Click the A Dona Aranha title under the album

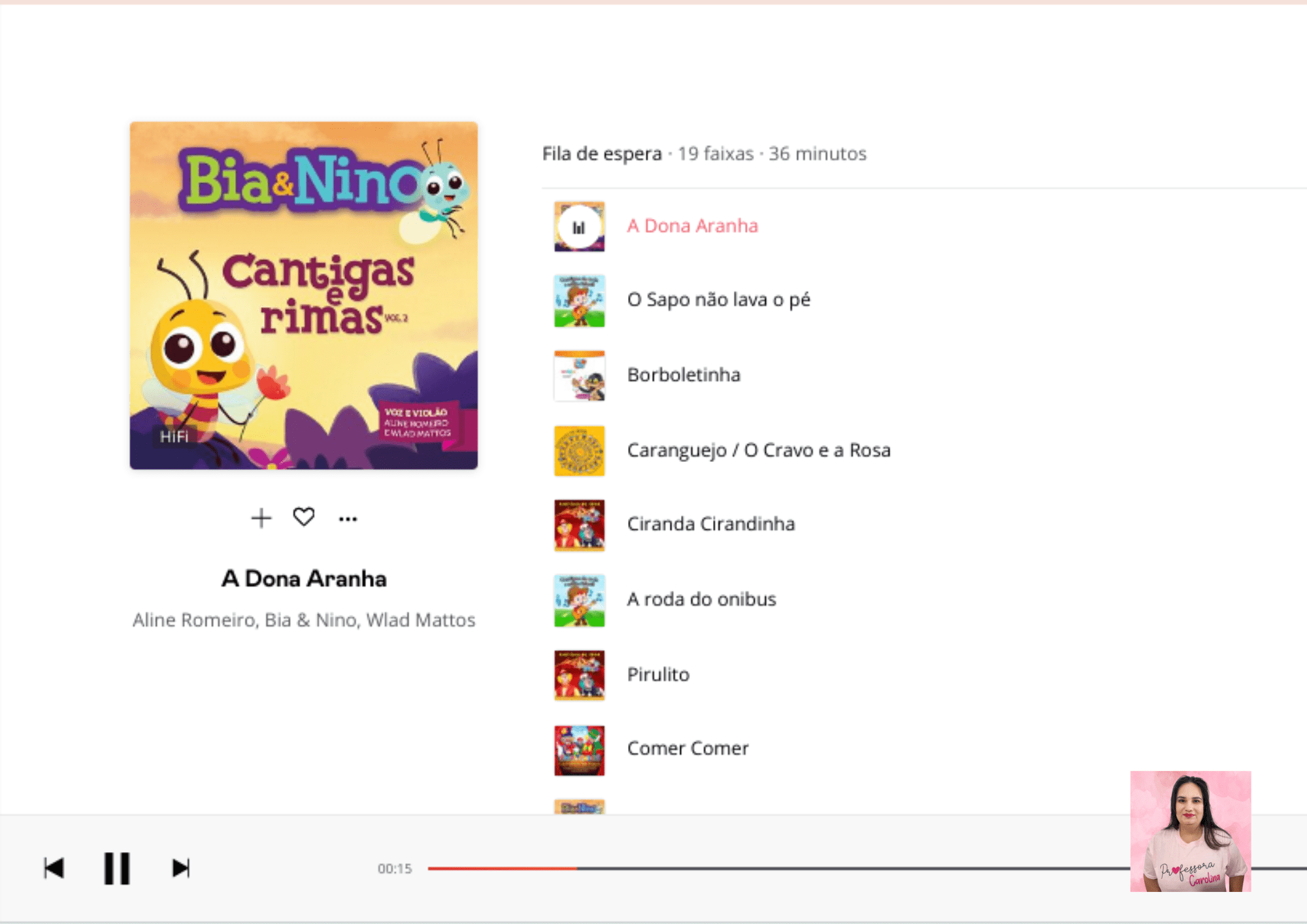[304, 579]
